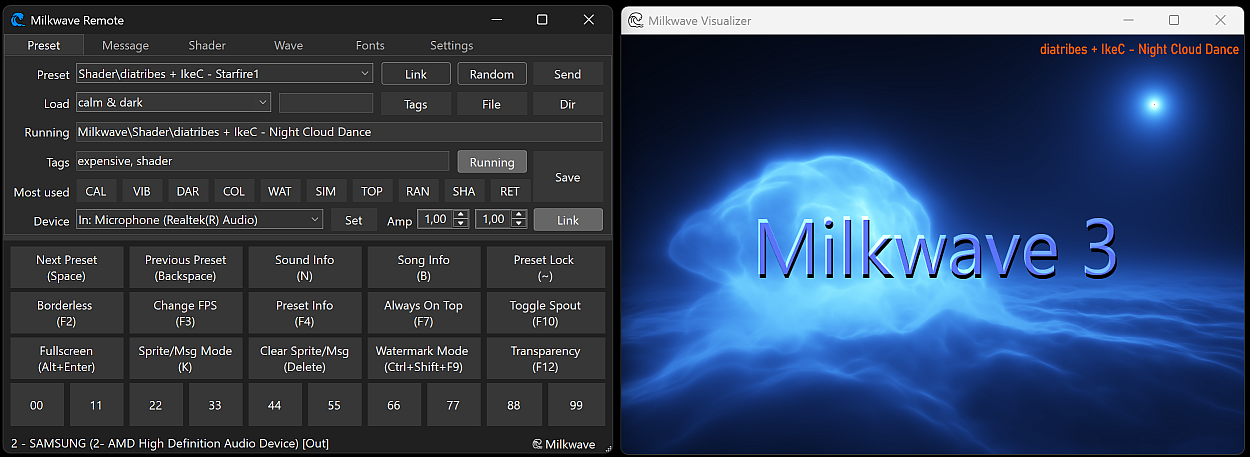1250x457 pixels.
Task: Select the SHA most-used tag
Action: coord(464,191)
